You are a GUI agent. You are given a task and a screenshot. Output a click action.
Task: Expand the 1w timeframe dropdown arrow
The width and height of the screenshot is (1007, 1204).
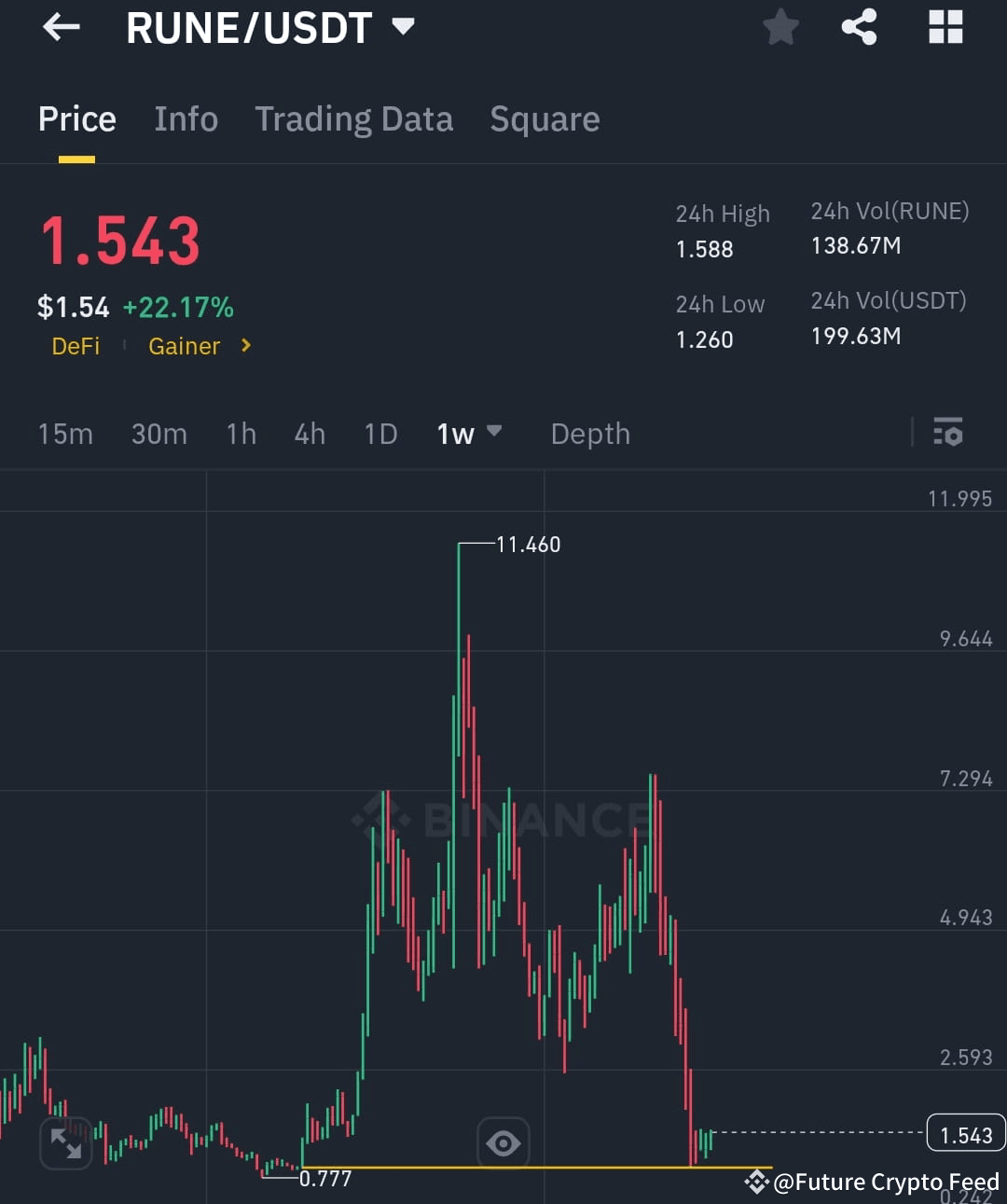tap(495, 433)
